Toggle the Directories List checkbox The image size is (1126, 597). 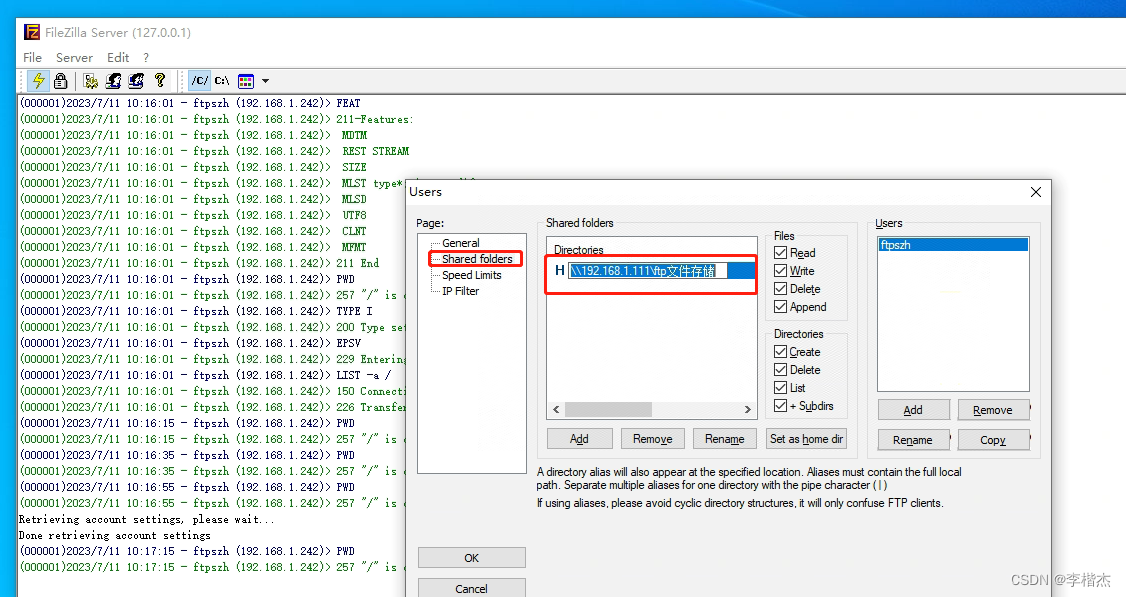click(x=781, y=388)
